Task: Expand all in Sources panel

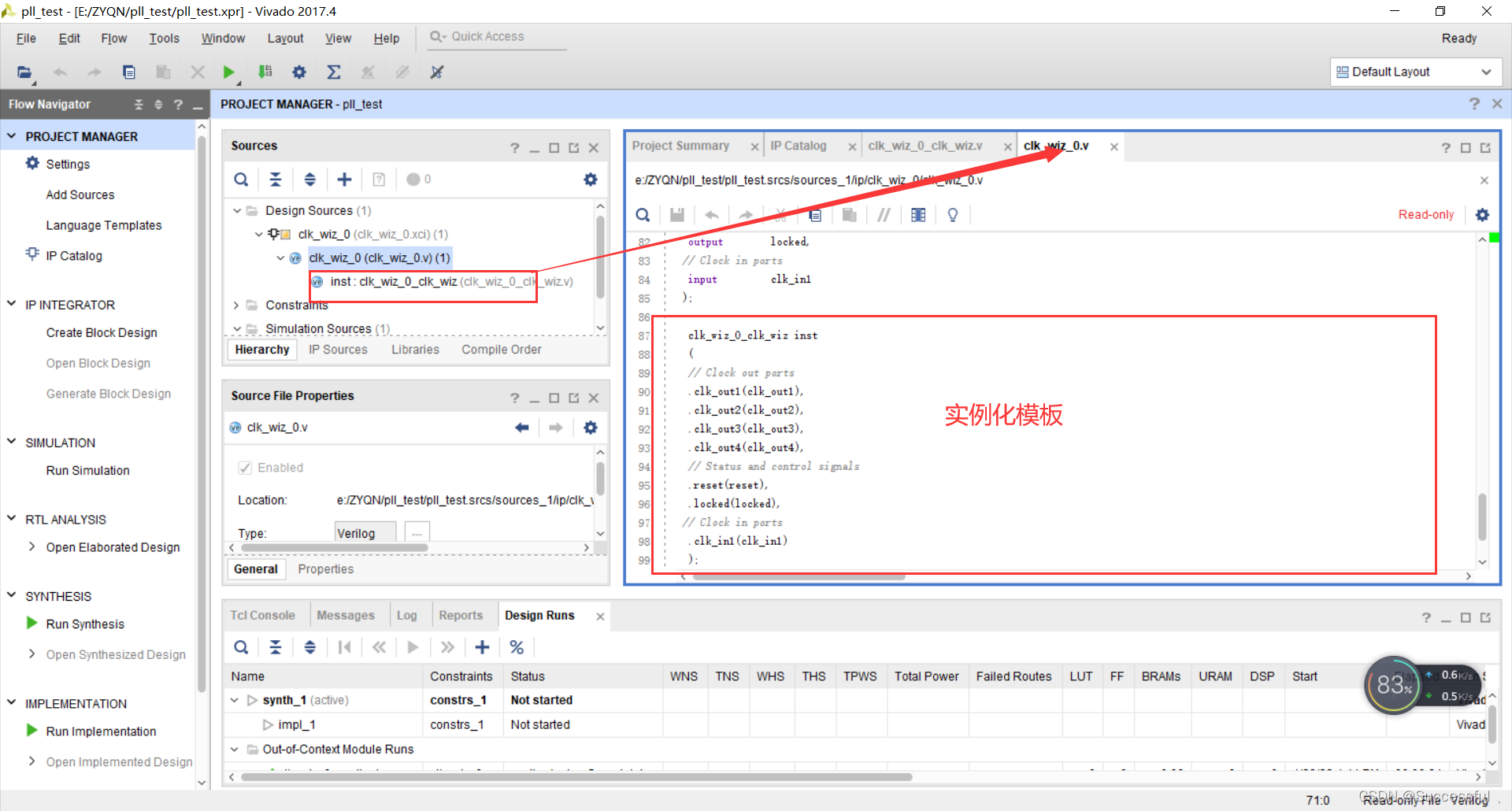Action: 310,180
